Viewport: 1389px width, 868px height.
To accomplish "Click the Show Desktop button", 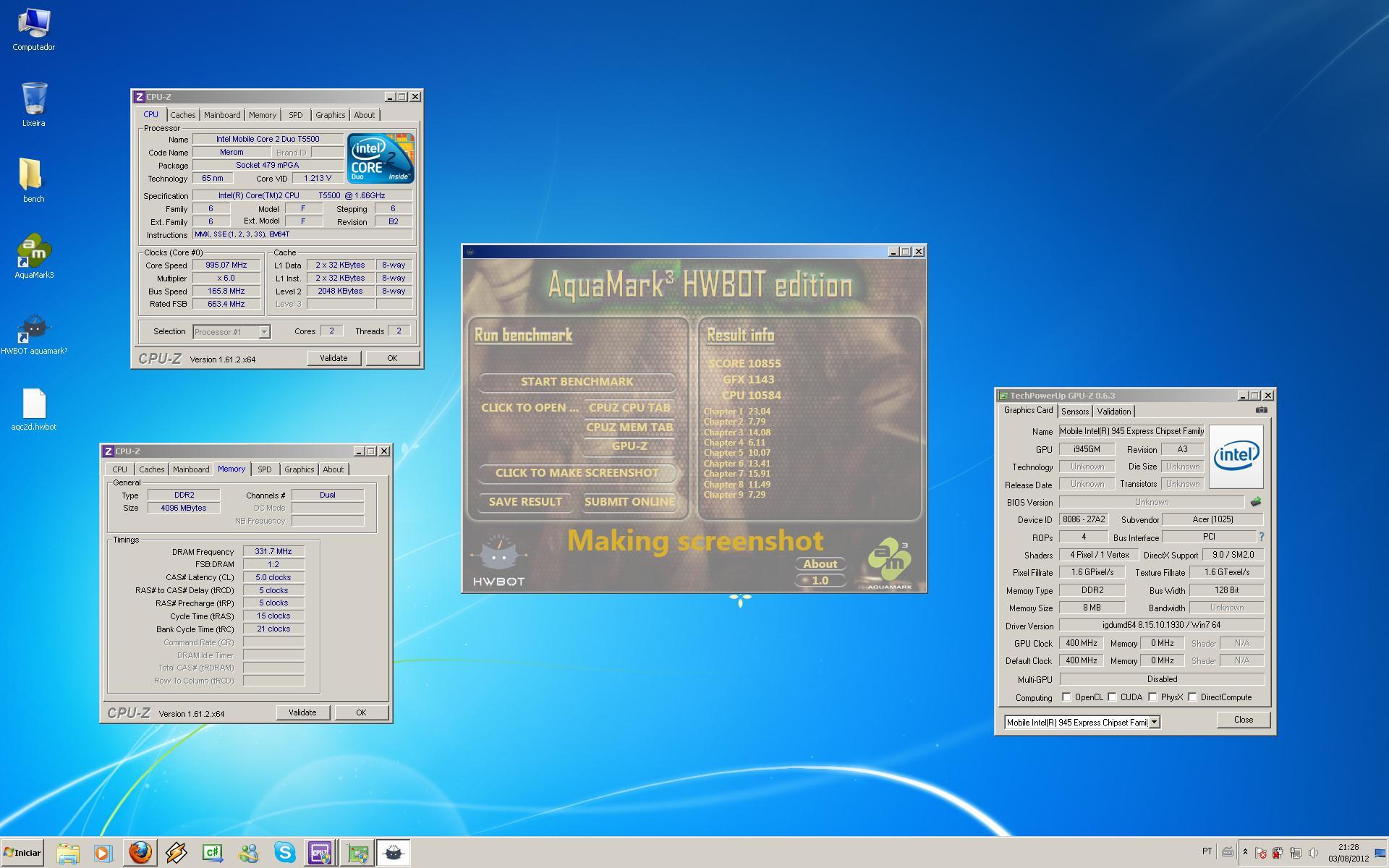I will click(1381, 853).
